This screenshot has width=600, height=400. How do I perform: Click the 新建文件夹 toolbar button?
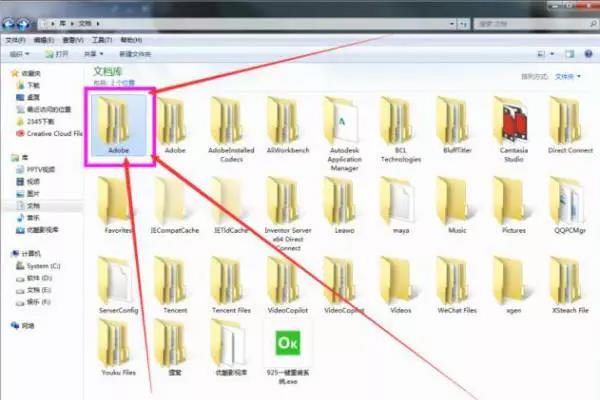coord(135,54)
